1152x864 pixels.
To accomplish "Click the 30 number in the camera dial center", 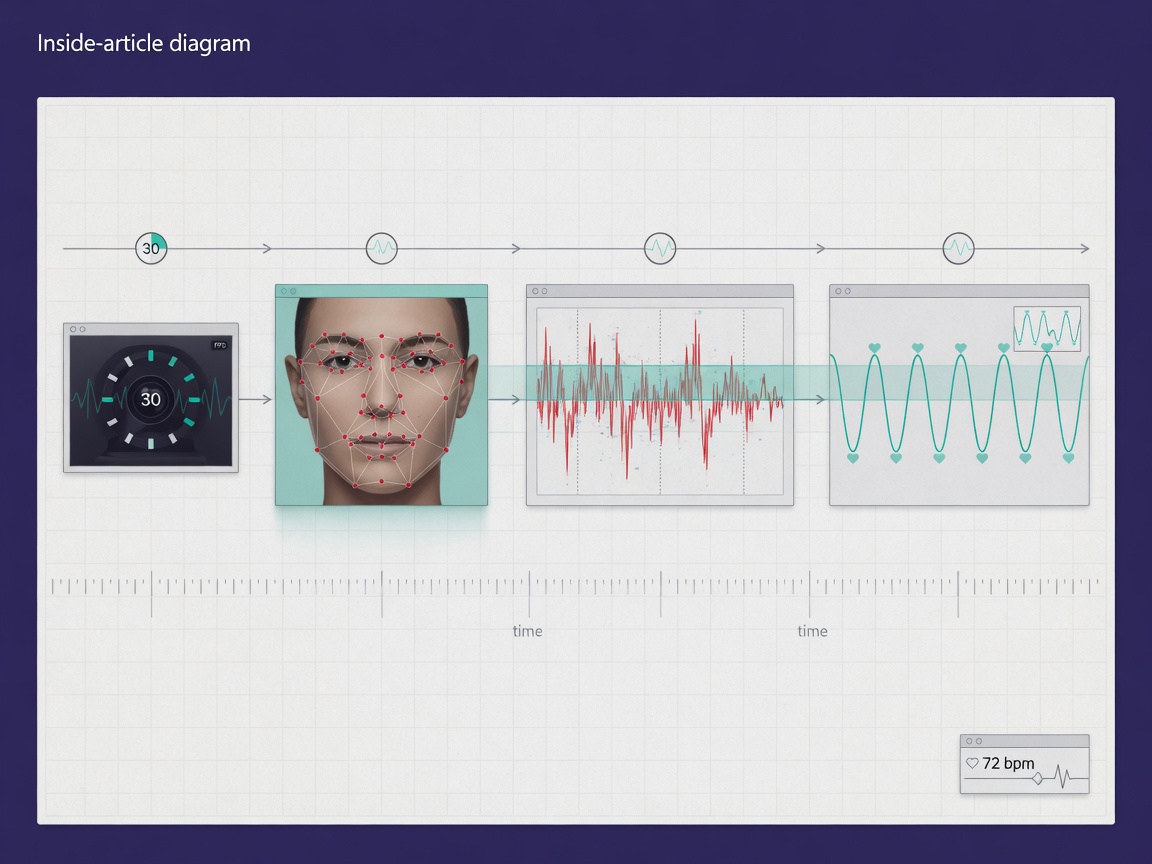I will tap(151, 399).
